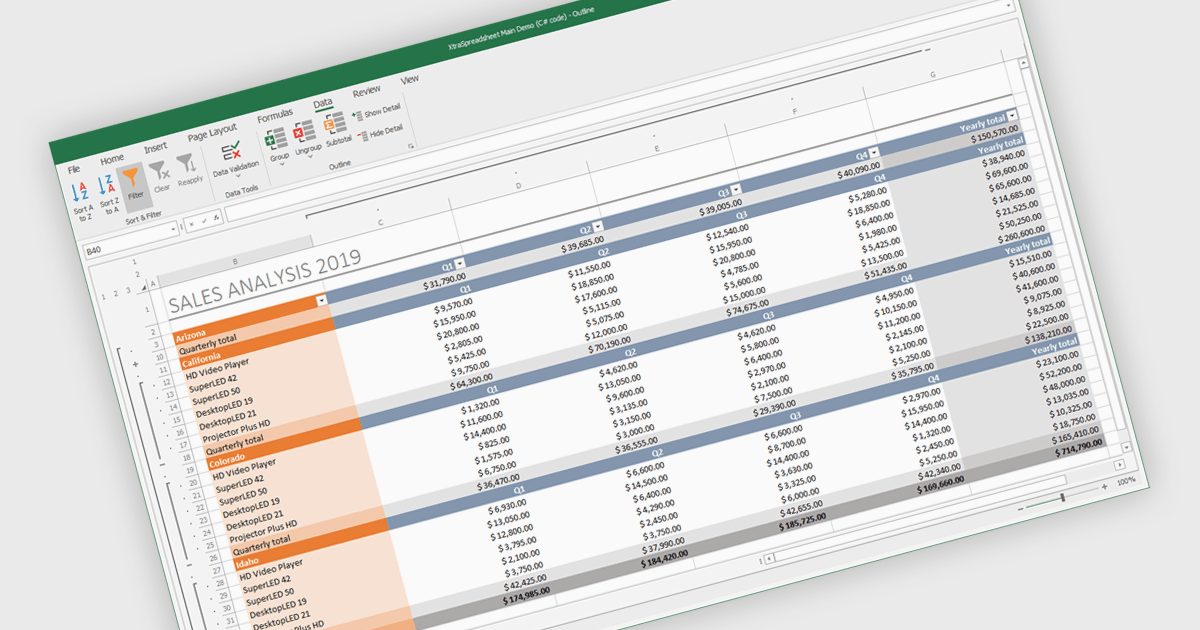Open the Page Layout tab
The image size is (1200, 630).
click(212, 131)
